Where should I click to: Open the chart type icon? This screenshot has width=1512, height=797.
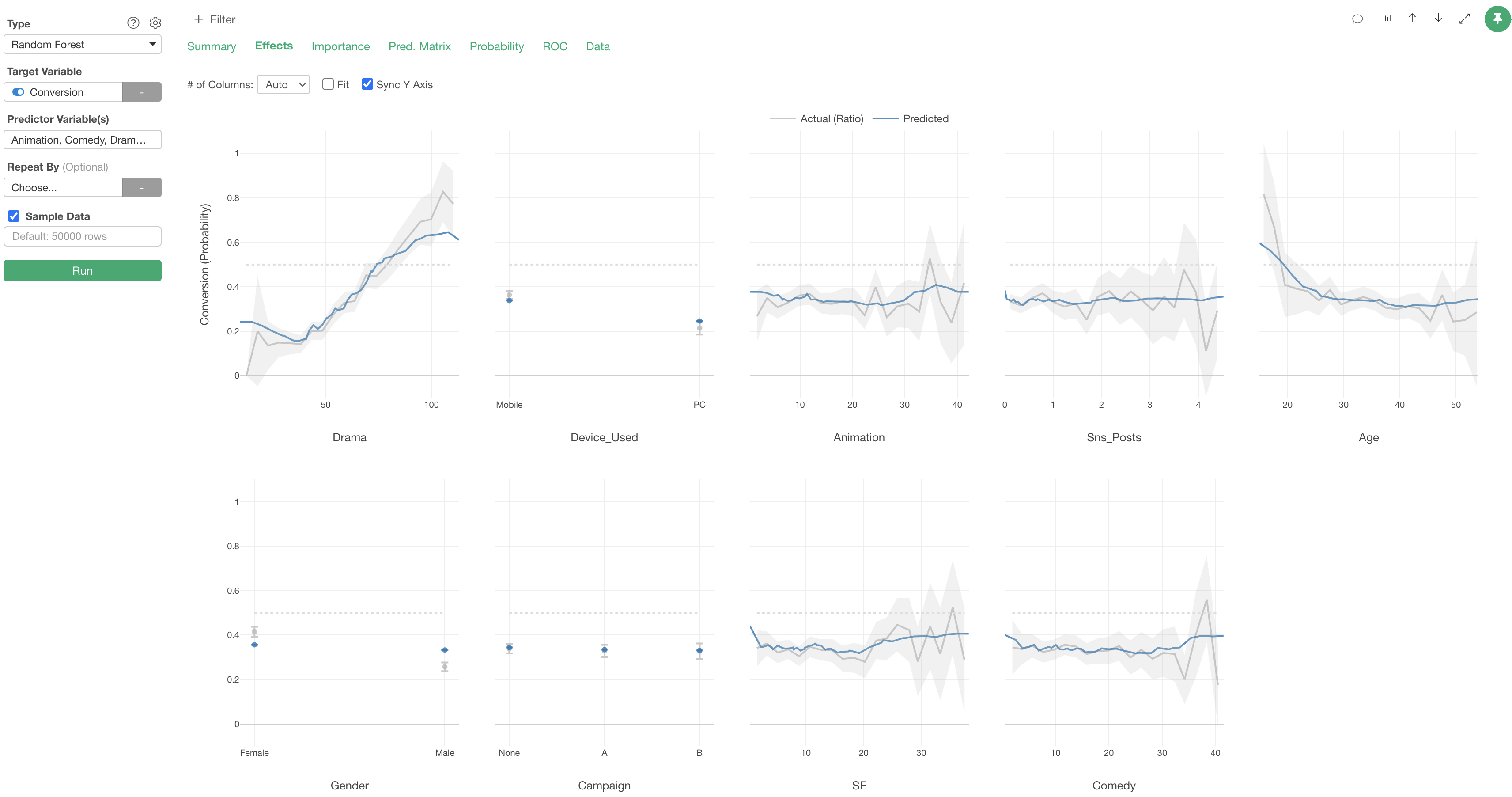[1385, 19]
